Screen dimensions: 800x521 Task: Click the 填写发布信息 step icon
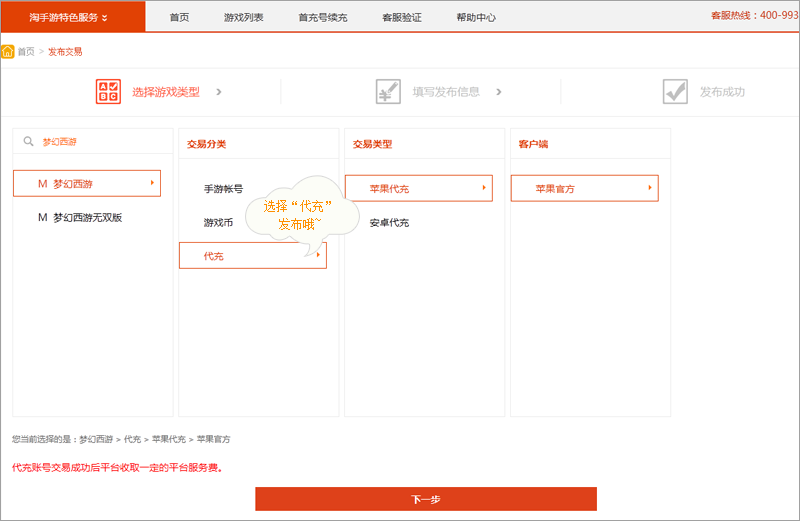point(388,92)
